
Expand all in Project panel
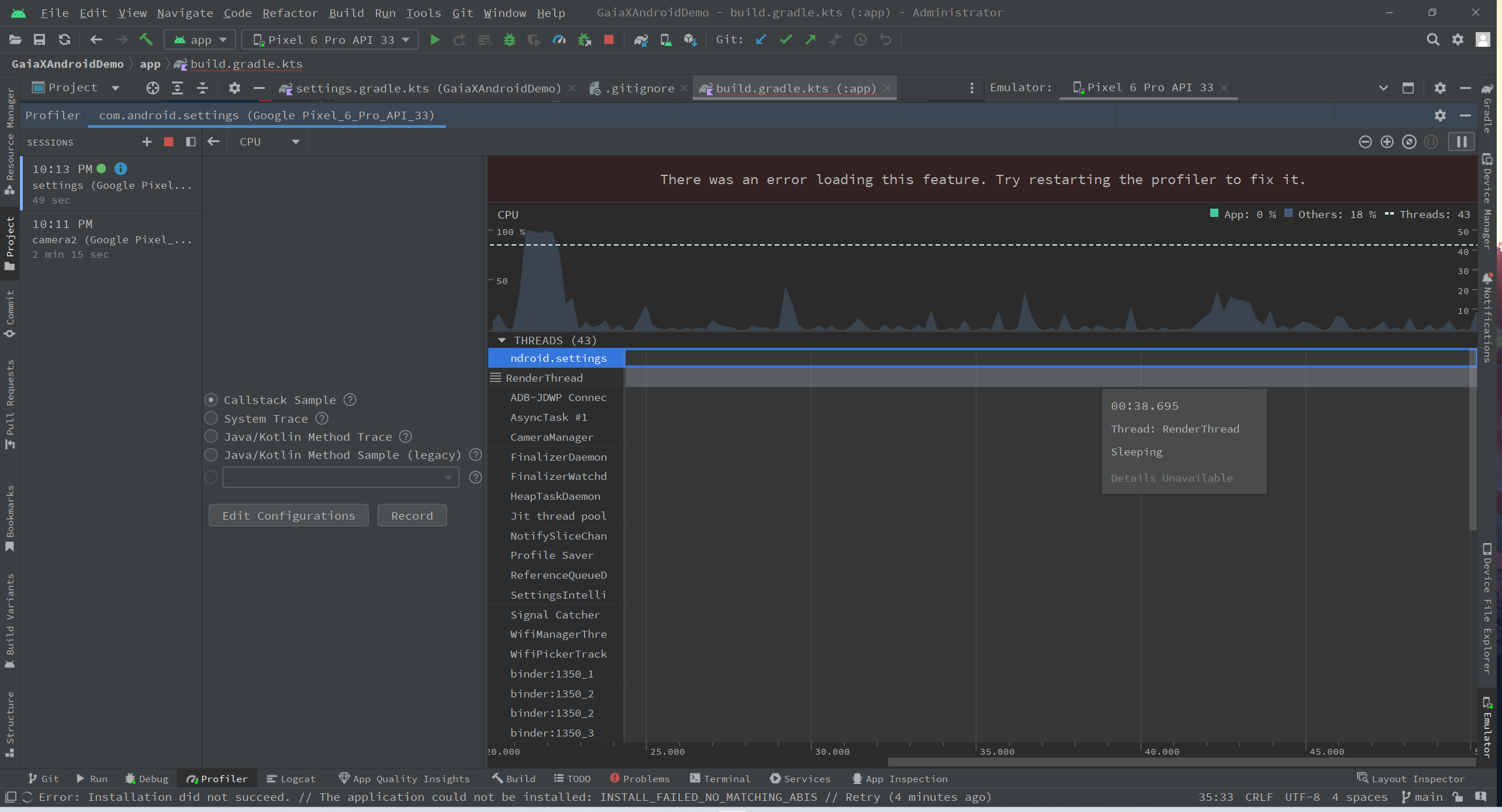(177, 88)
